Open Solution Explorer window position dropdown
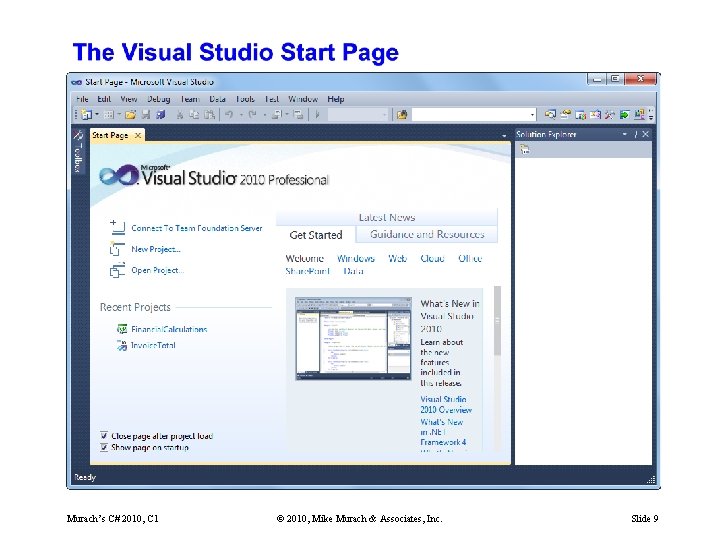The image size is (720, 540). tap(624, 134)
